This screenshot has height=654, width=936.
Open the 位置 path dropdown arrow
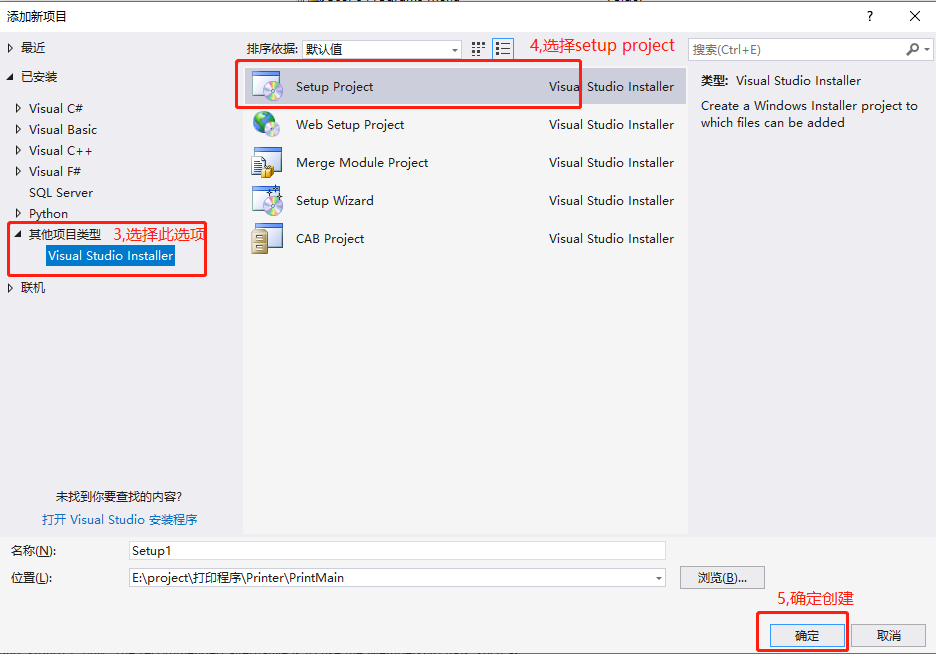(658, 578)
